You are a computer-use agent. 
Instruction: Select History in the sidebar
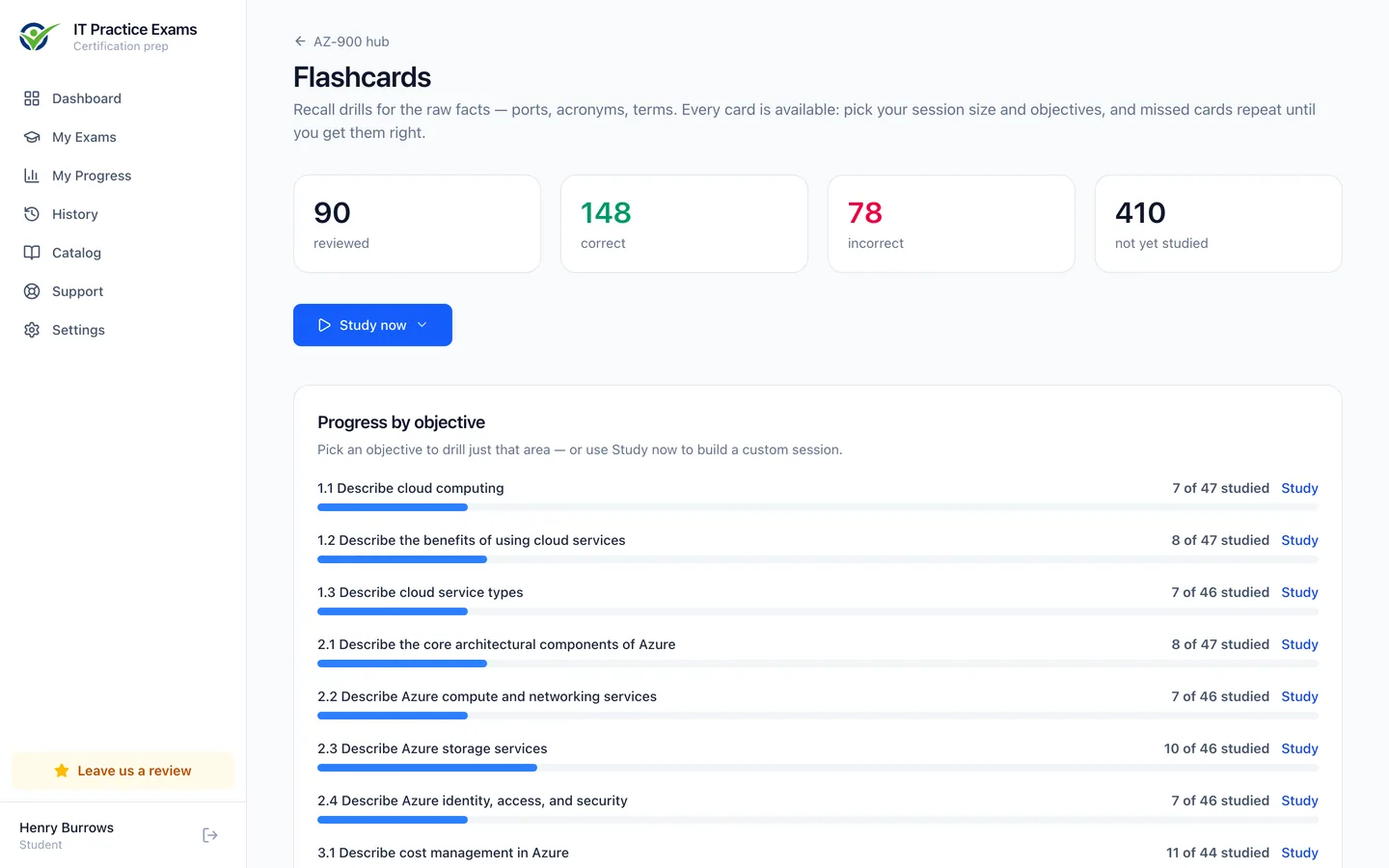pyautogui.click(x=123, y=214)
